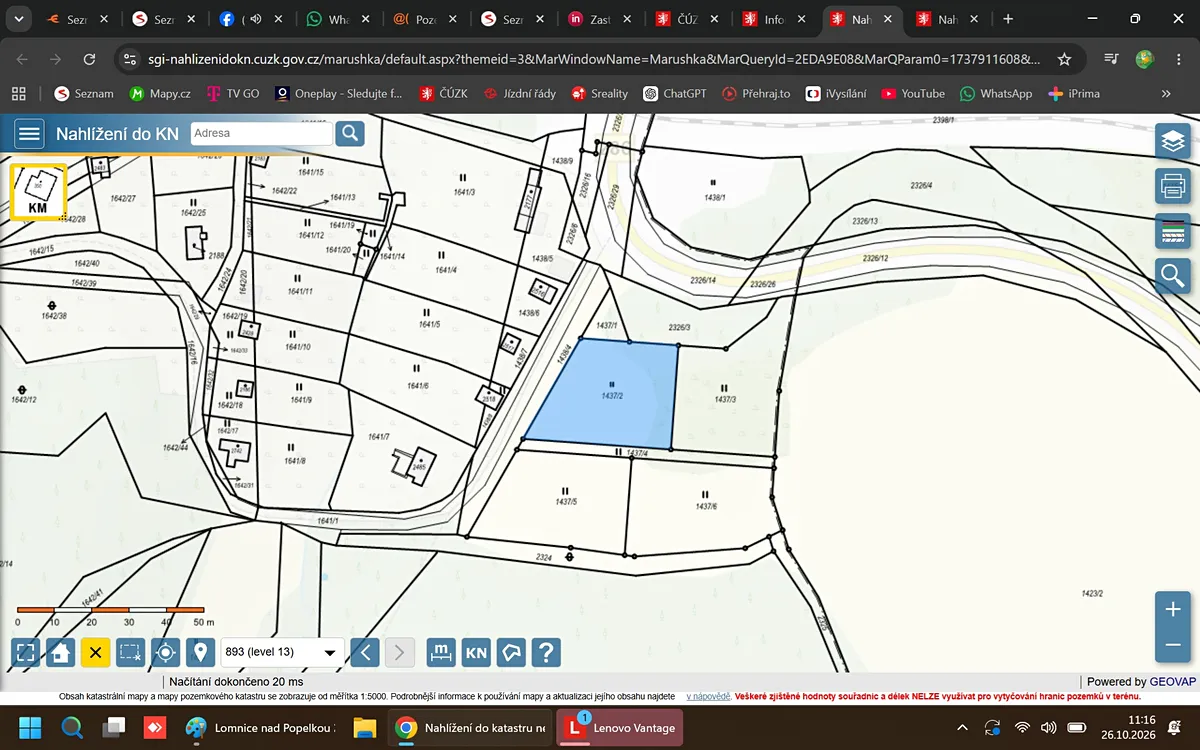Click the address search magnifier button
The height and width of the screenshot is (750, 1200).
pos(350,133)
